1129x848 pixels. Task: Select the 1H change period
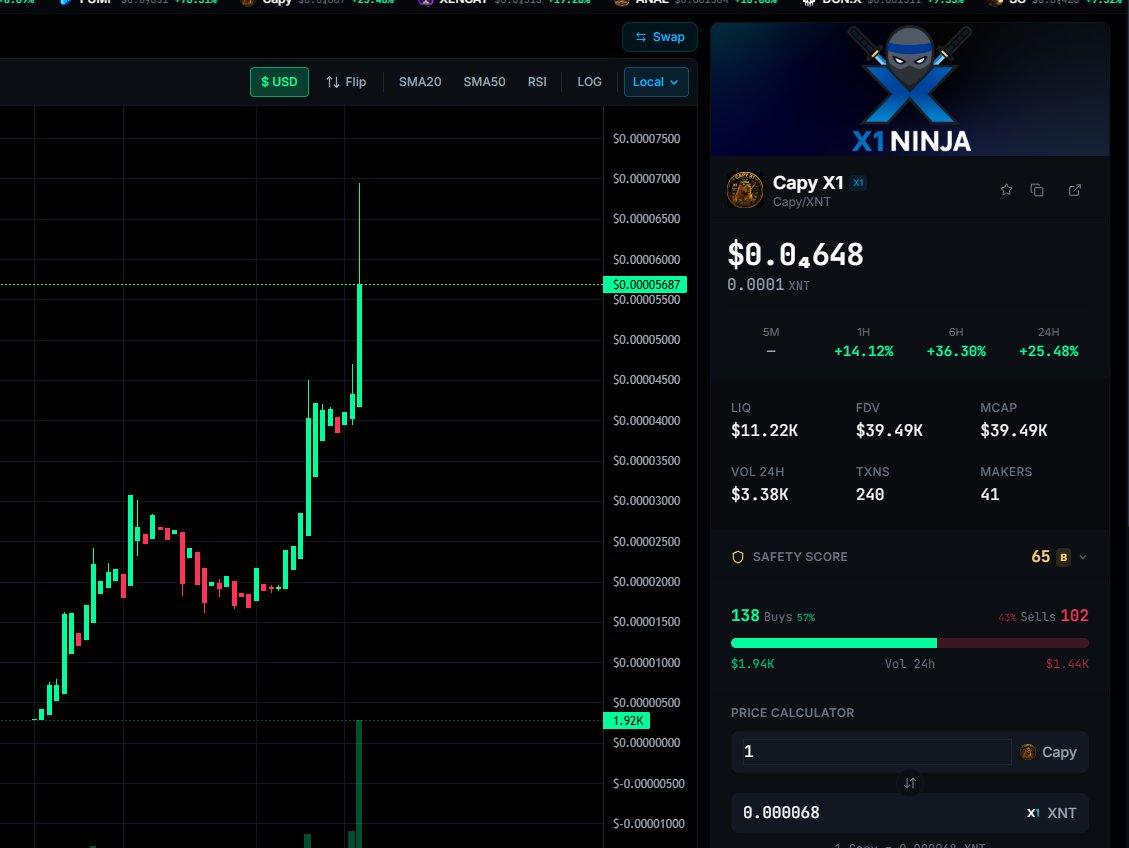click(863, 342)
